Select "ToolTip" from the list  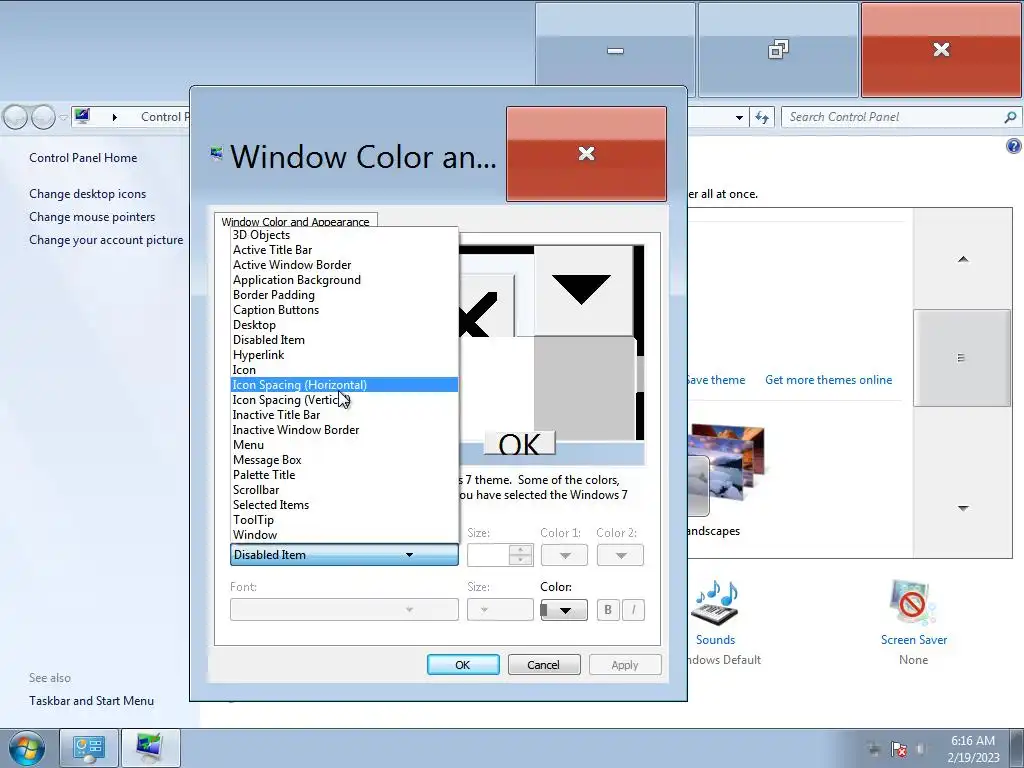click(344, 520)
